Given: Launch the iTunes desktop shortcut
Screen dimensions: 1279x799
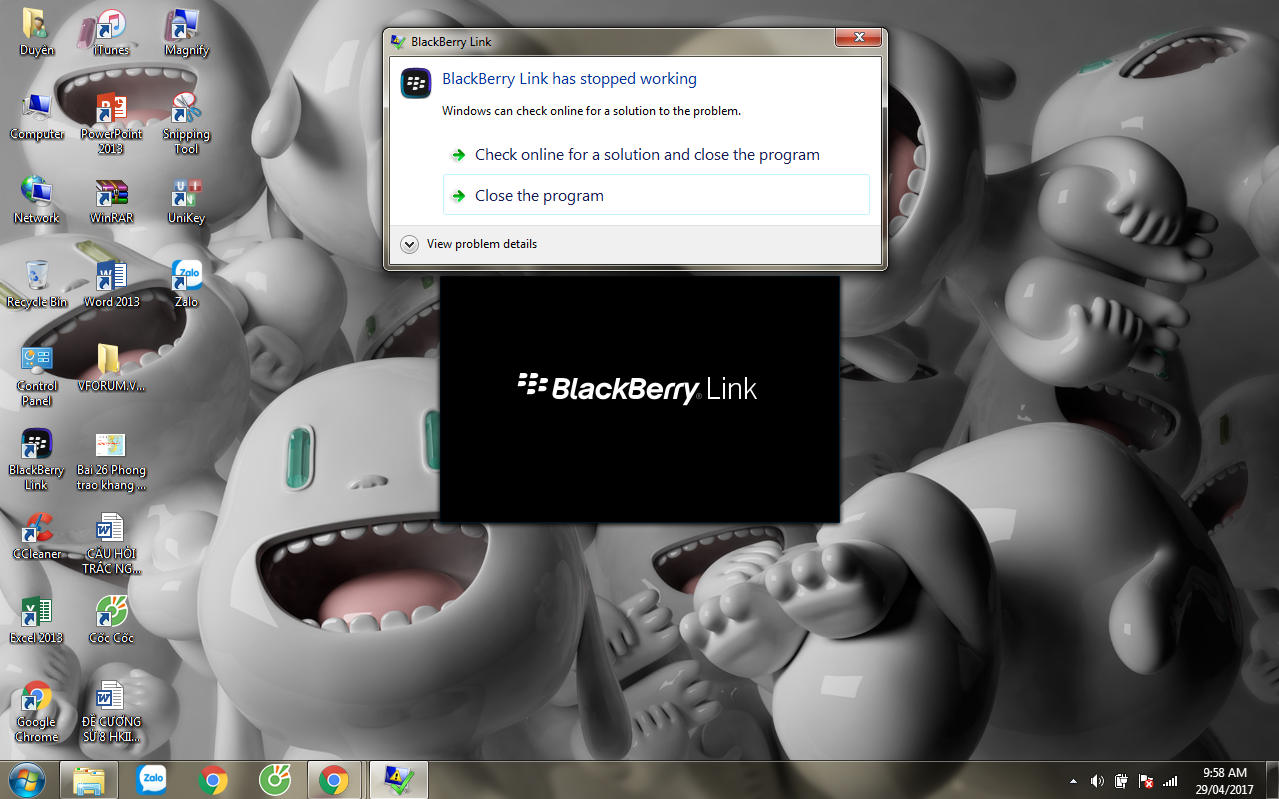Looking at the screenshot, I should click(111, 33).
